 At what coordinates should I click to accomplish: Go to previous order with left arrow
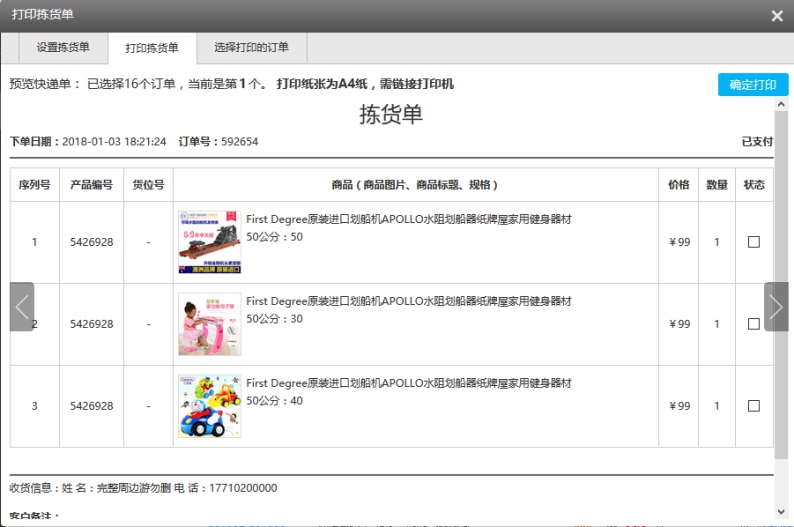[22, 307]
